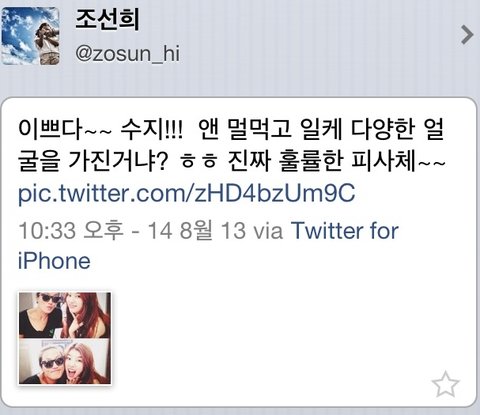The height and width of the screenshot is (415, 480).
Task: Tap the tweet timestamp 10:33 오후
Action: (x=71, y=231)
